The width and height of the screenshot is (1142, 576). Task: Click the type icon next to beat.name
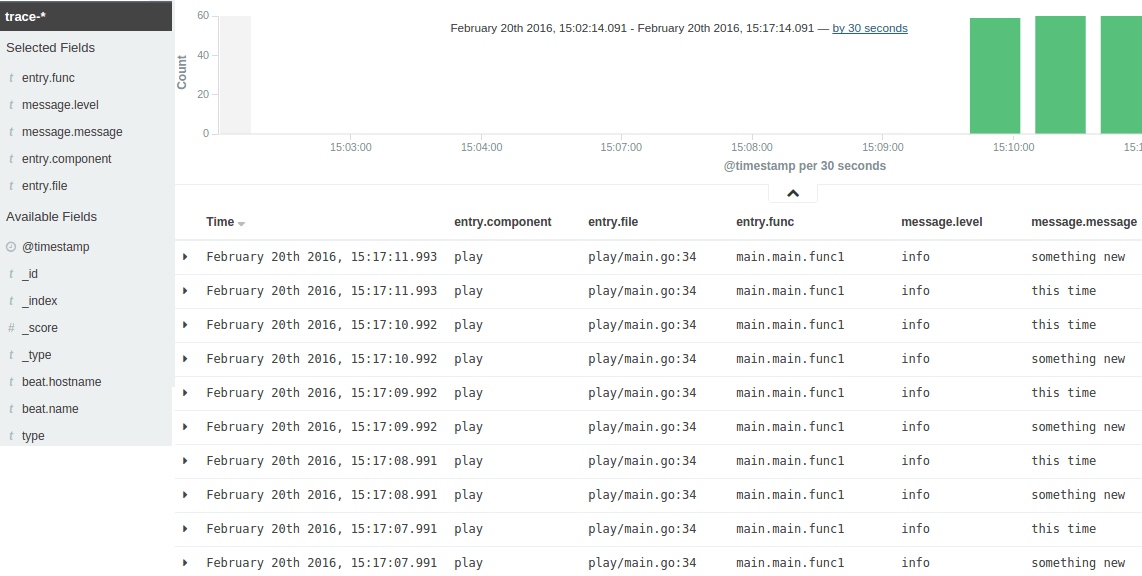(x=11, y=408)
